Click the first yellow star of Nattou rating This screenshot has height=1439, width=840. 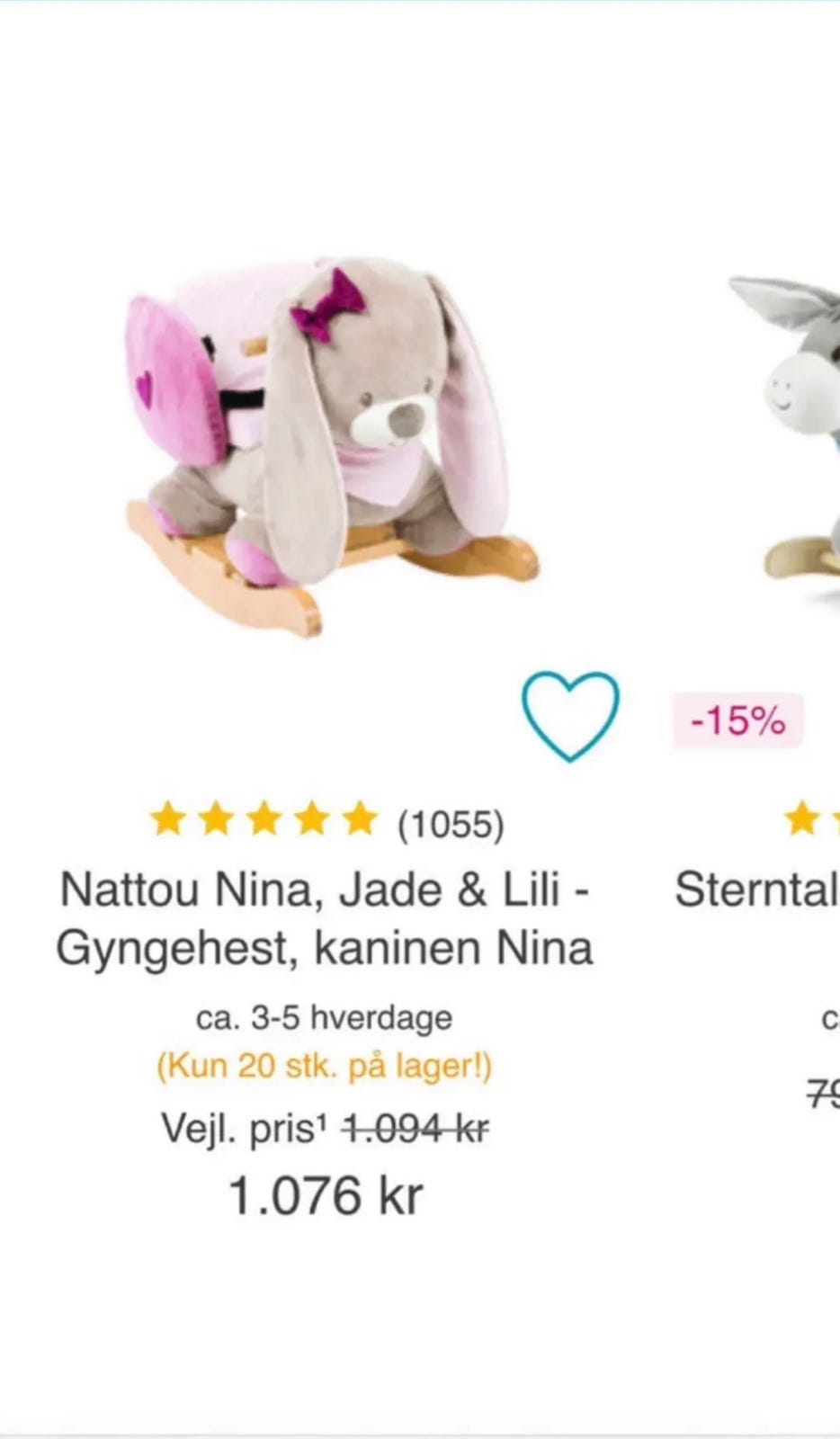click(x=168, y=820)
